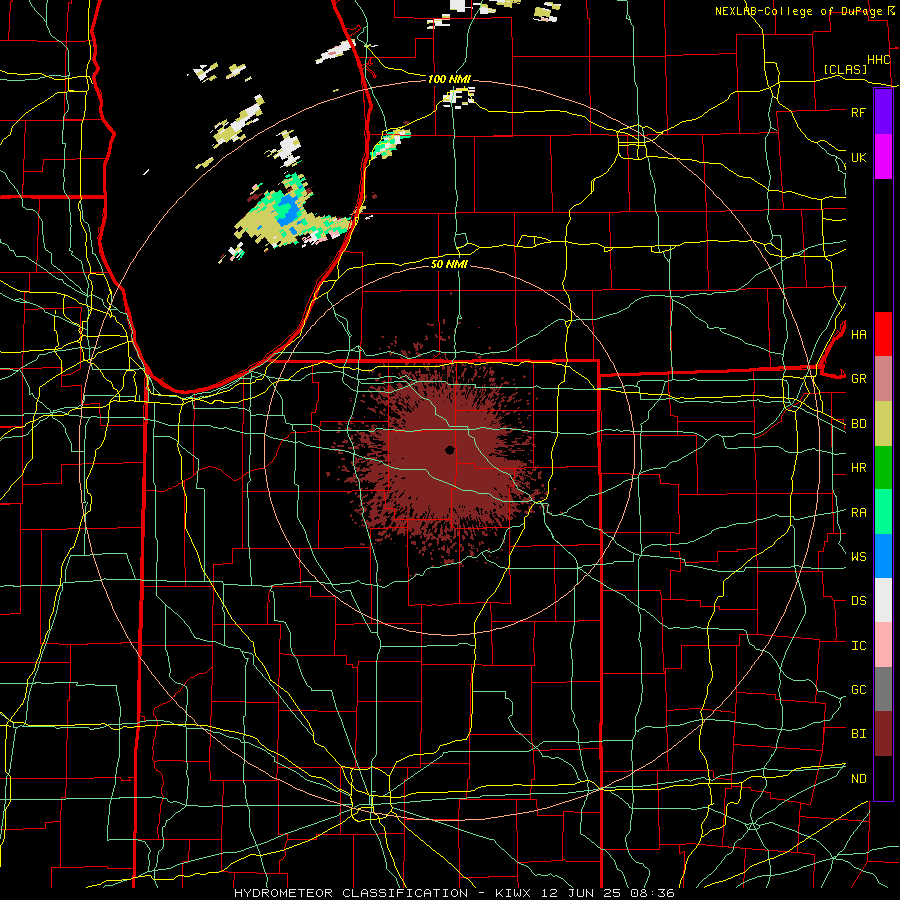900x900 pixels.
Task: Click the '[CLAS]' legend unit label
Action: 845,69
